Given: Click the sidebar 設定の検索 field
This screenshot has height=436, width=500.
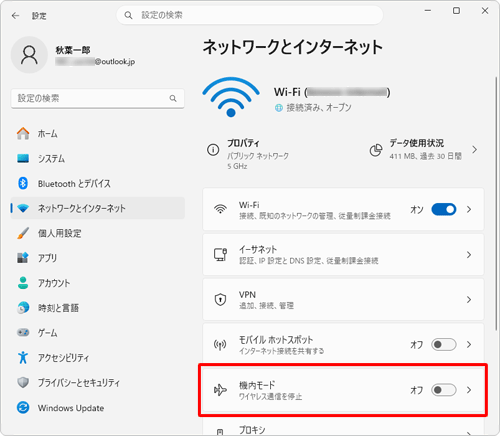Looking at the screenshot, I should [x=98, y=98].
